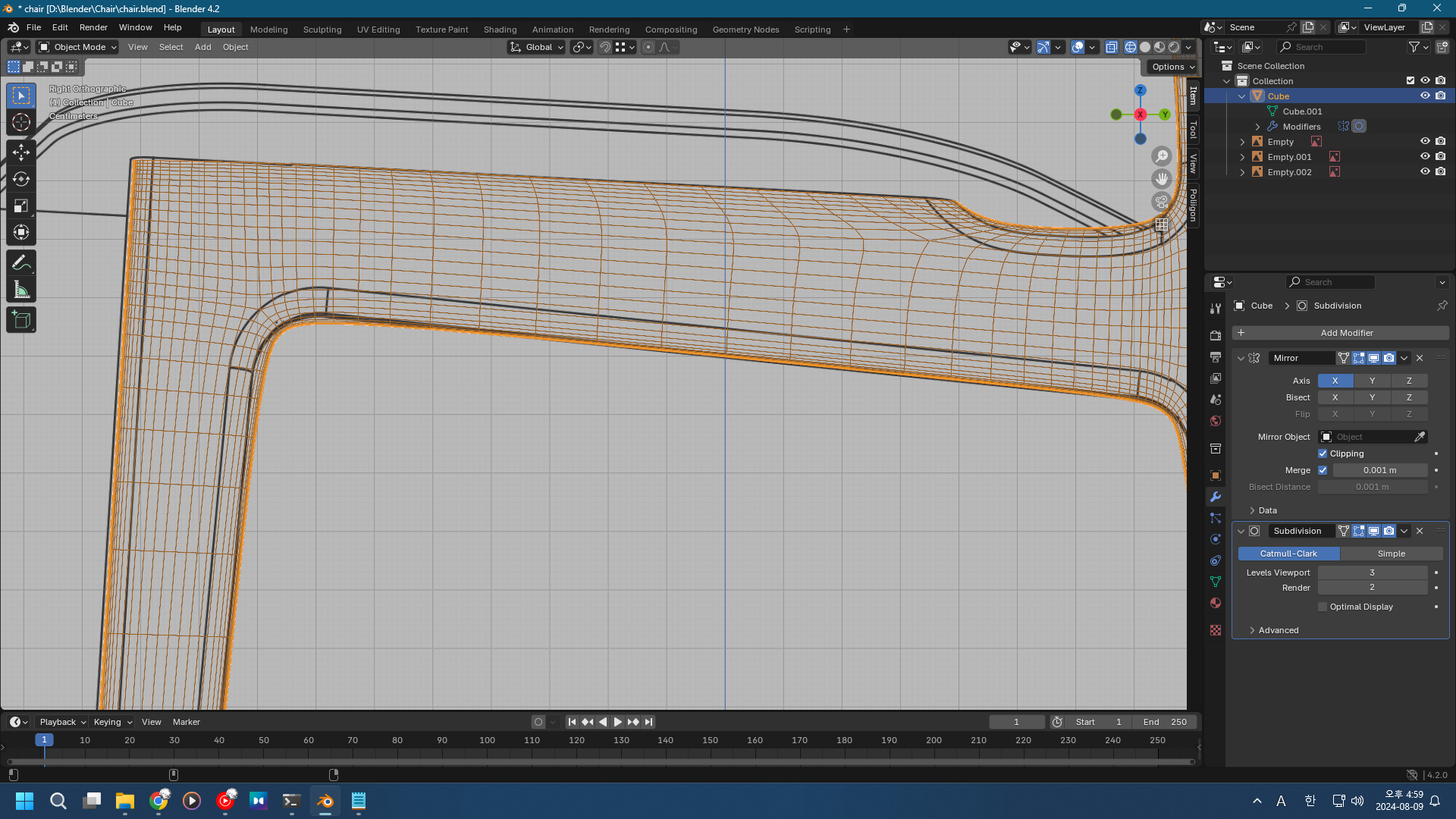This screenshot has height=819, width=1456.
Task: Toggle Mirror Axis Y button
Action: (x=1372, y=381)
